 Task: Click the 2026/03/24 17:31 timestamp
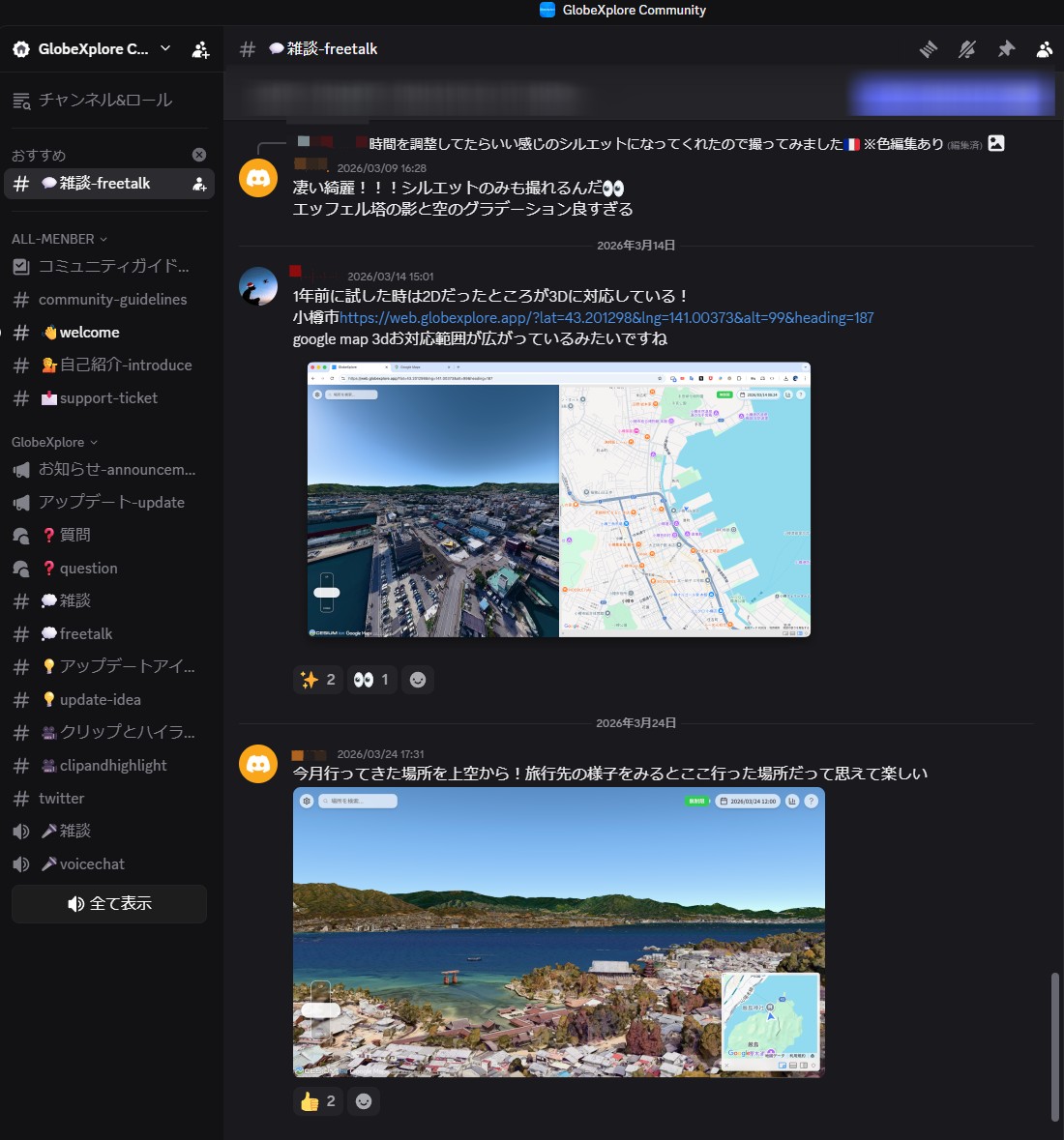pos(380,754)
